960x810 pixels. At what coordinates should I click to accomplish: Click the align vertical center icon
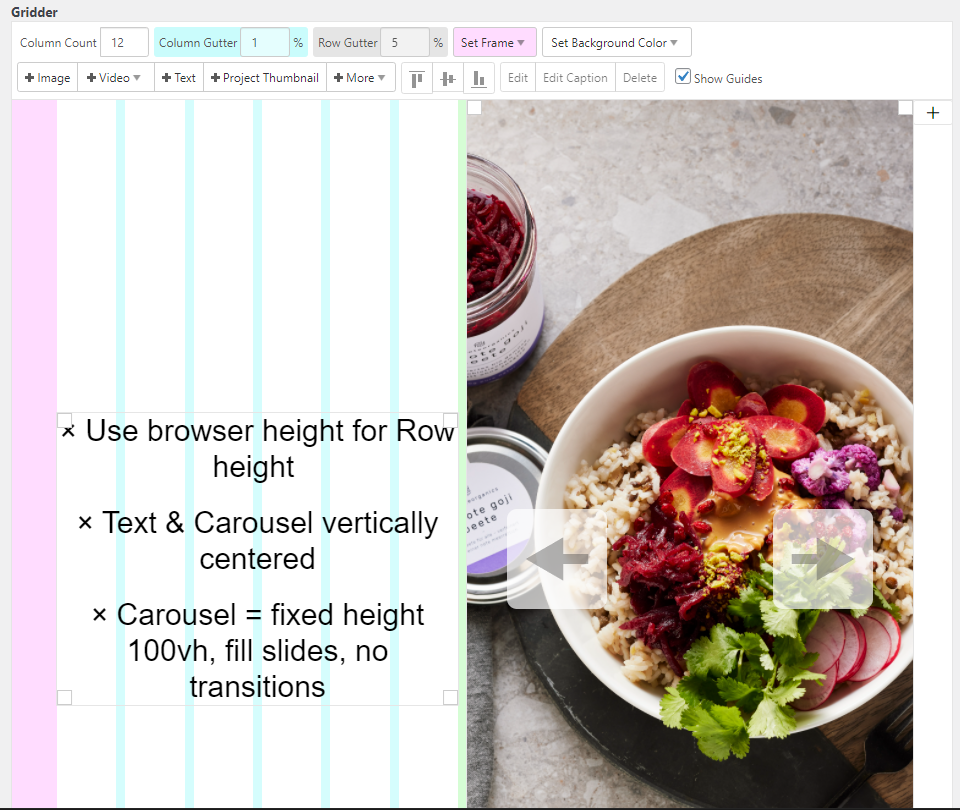pos(448,78)
